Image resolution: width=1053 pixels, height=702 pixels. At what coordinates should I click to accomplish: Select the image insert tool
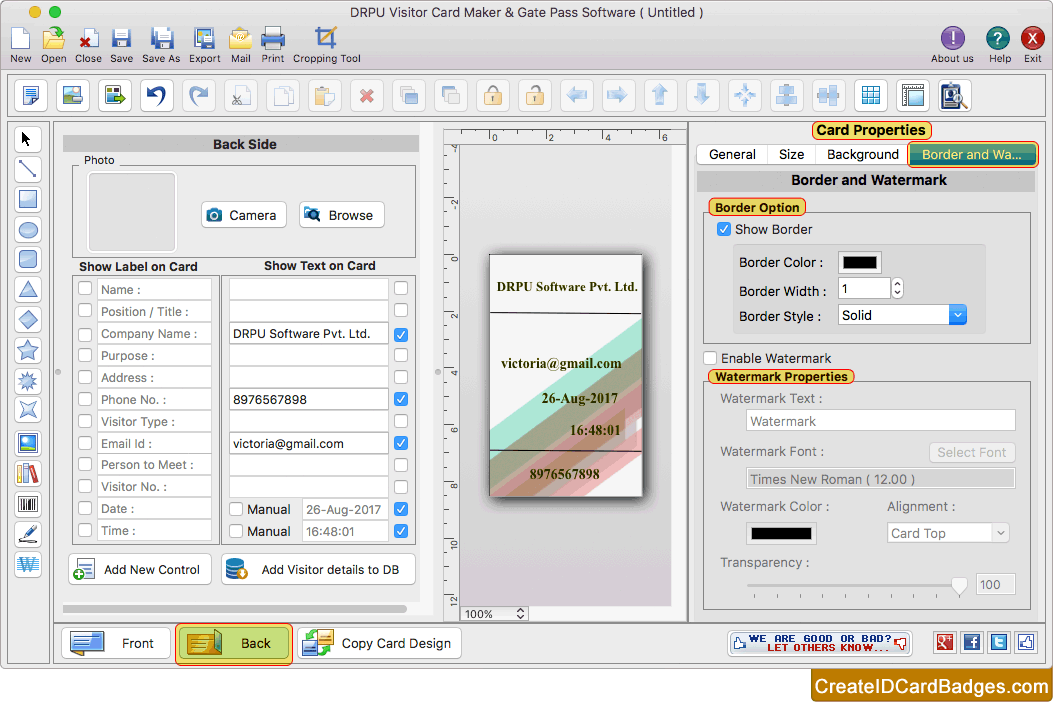(x=28, y=443)
